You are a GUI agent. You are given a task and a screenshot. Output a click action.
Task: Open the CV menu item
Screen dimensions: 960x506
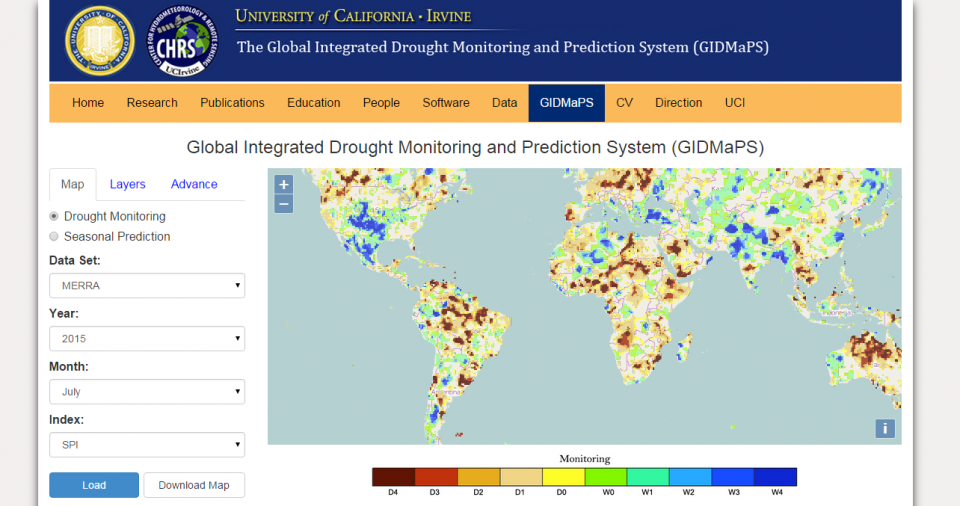tap(624, 103)
